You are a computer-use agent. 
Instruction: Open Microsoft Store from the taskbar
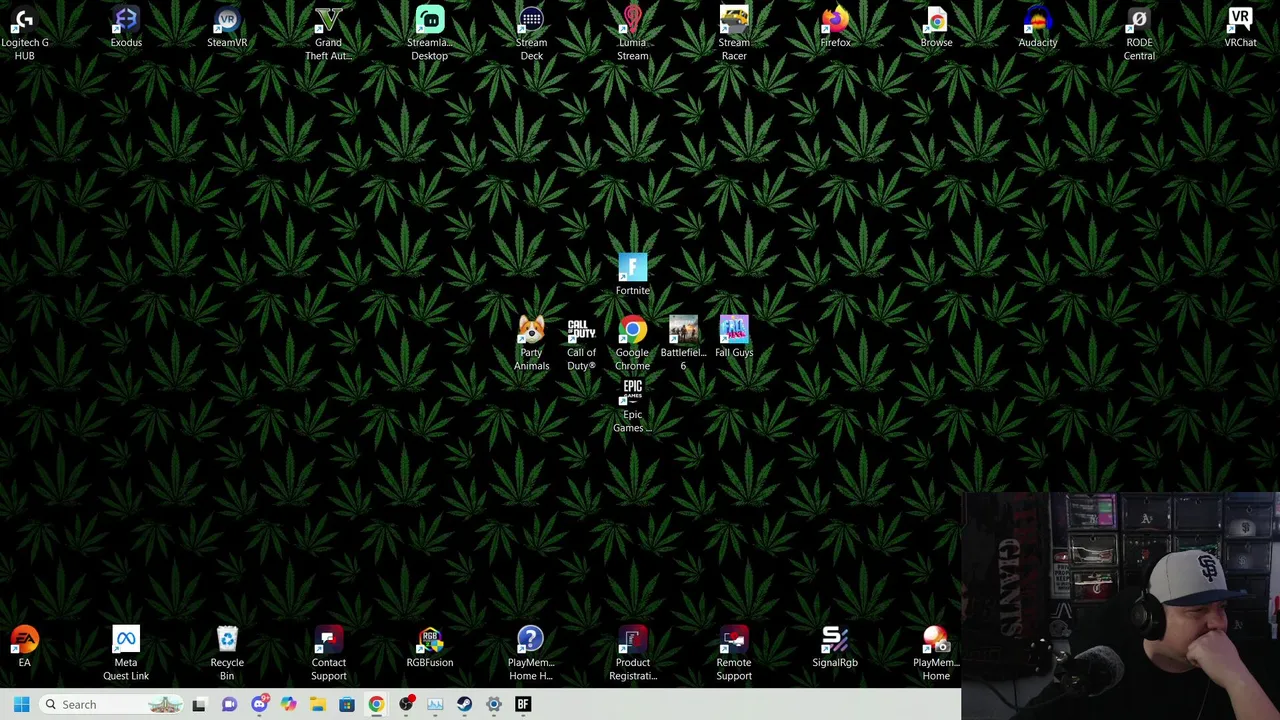[347, 704]
